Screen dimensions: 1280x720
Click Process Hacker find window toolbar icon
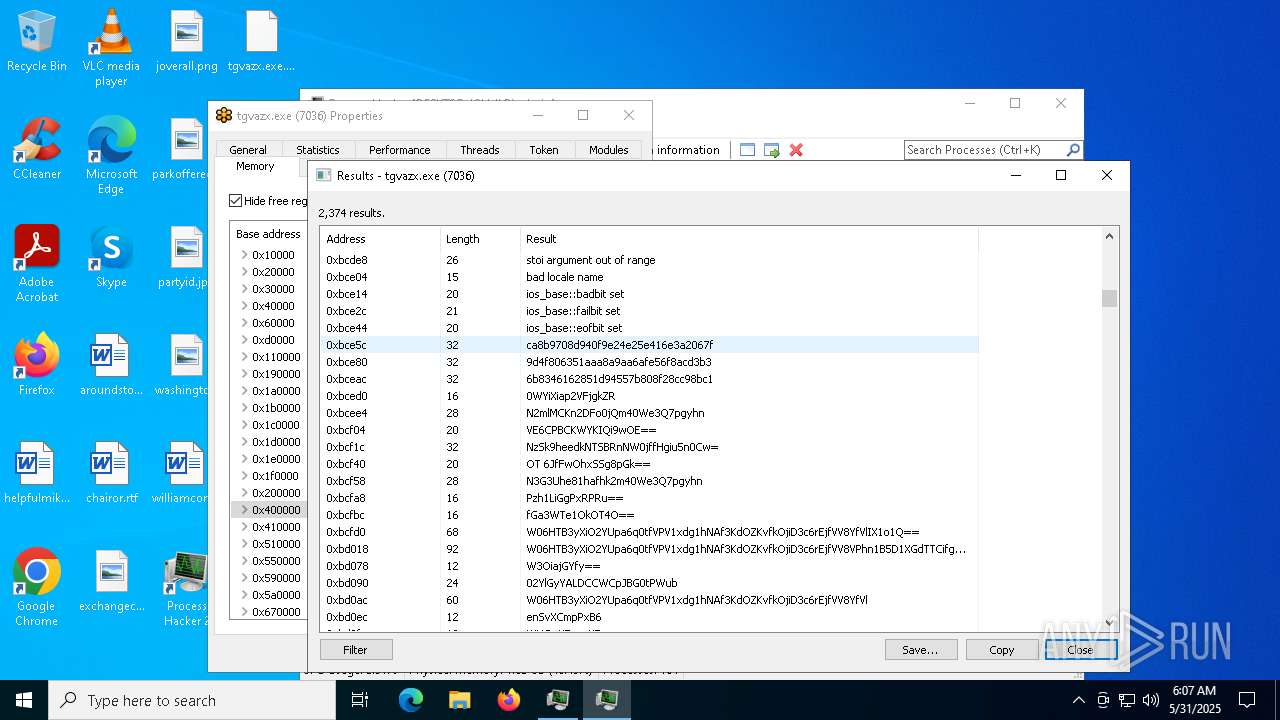771,150
